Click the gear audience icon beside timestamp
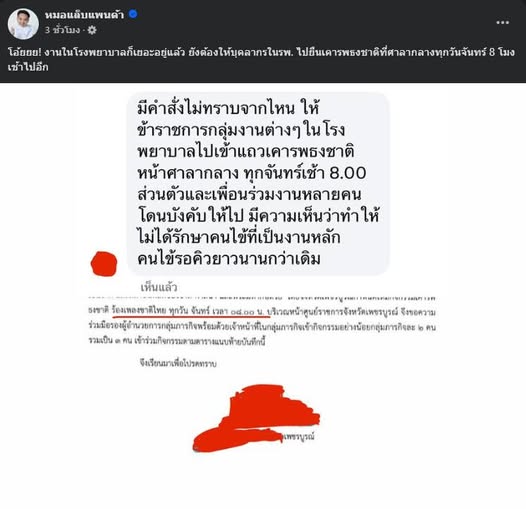Image resolution: width=526 pixels, height=509 pixels. (92, 30)
